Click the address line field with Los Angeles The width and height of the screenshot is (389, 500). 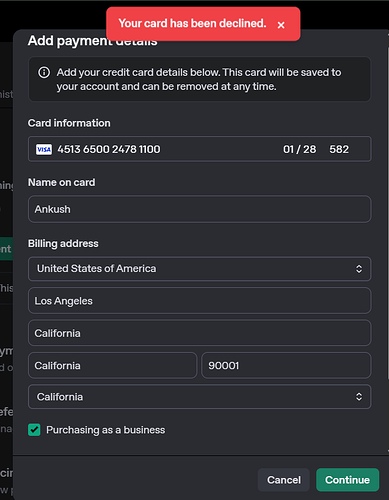pos(199,301)
